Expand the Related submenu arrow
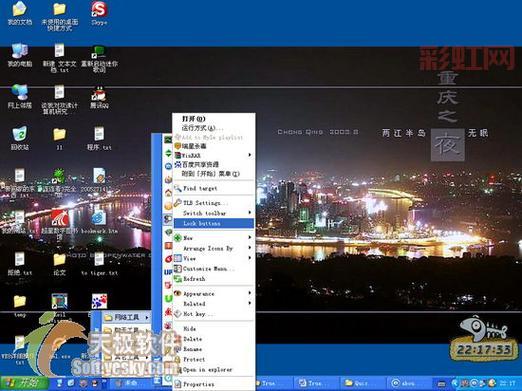 pos(249,303)
